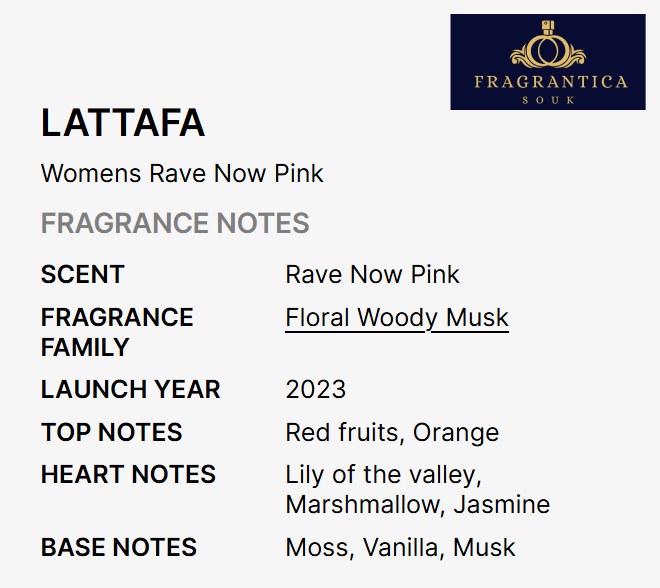
Task: Open the Floral Woody Musk link
Action: pyautogui.click(x=397, y=318)
